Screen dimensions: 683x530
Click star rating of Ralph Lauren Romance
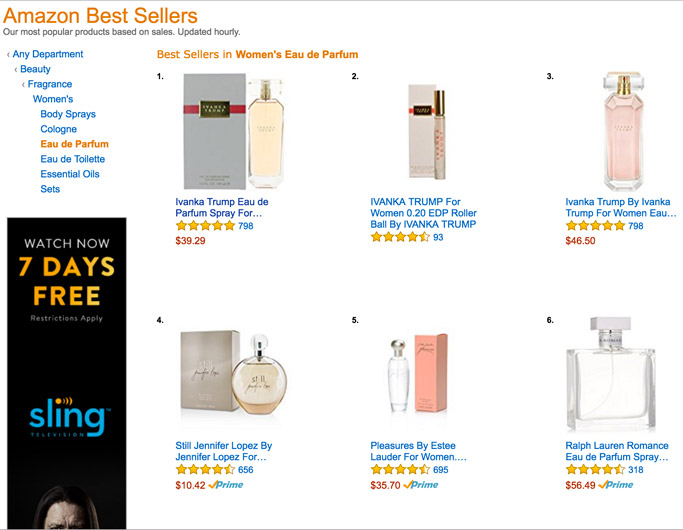point(595,470)
